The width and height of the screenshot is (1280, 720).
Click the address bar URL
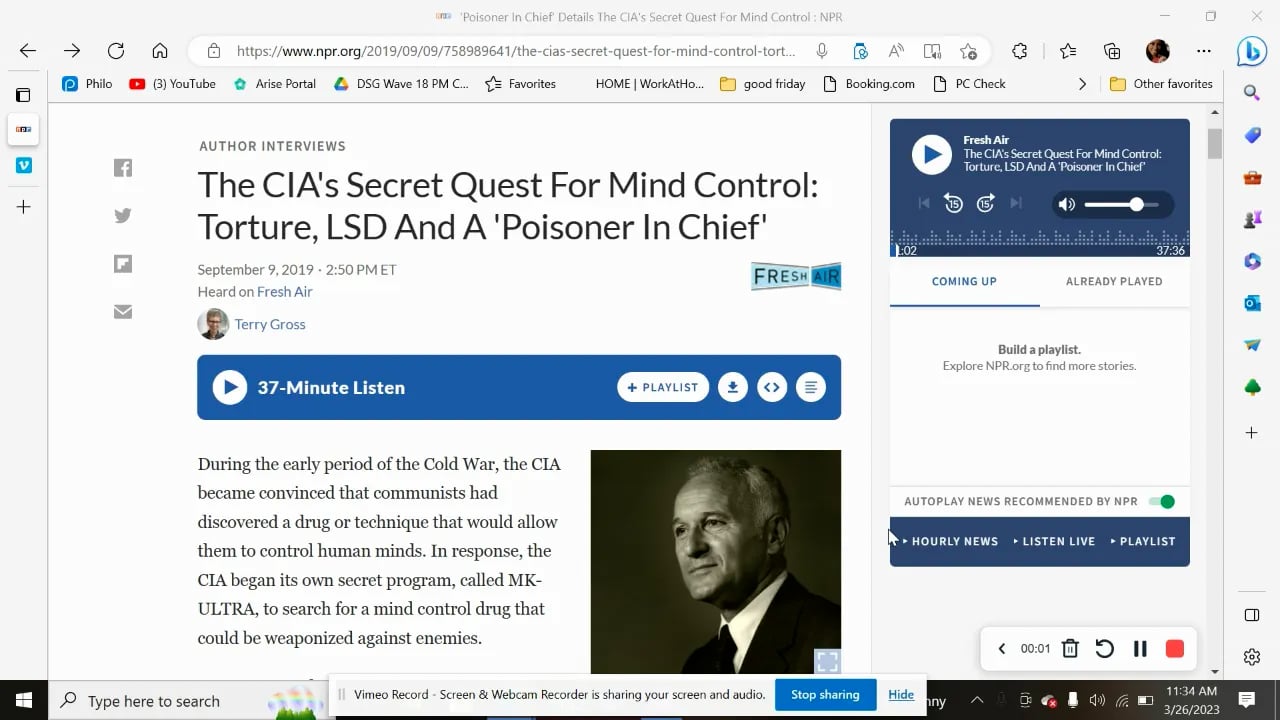[x=516, y=51]
